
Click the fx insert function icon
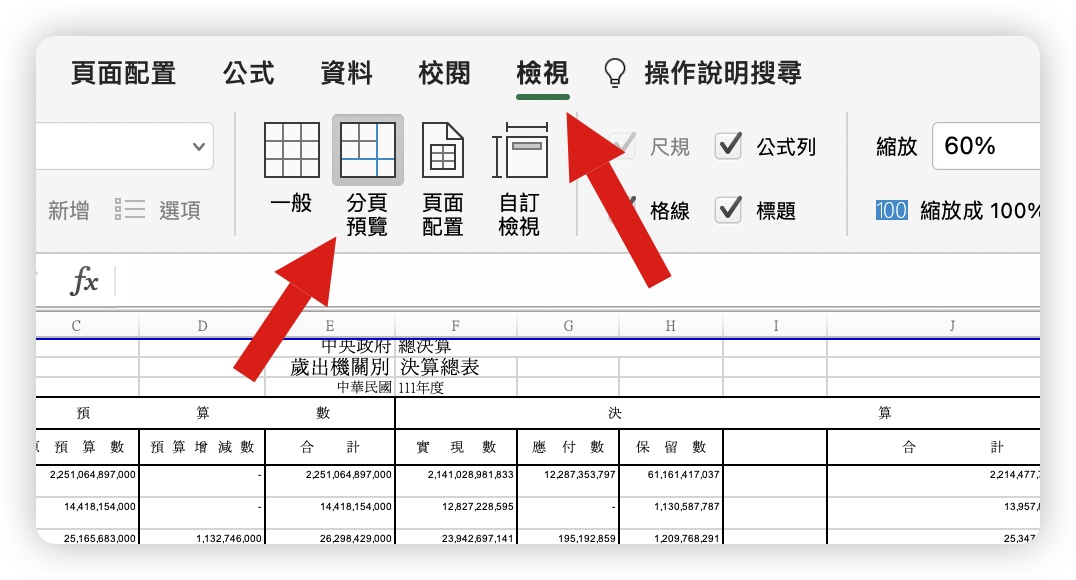[84, 281]
